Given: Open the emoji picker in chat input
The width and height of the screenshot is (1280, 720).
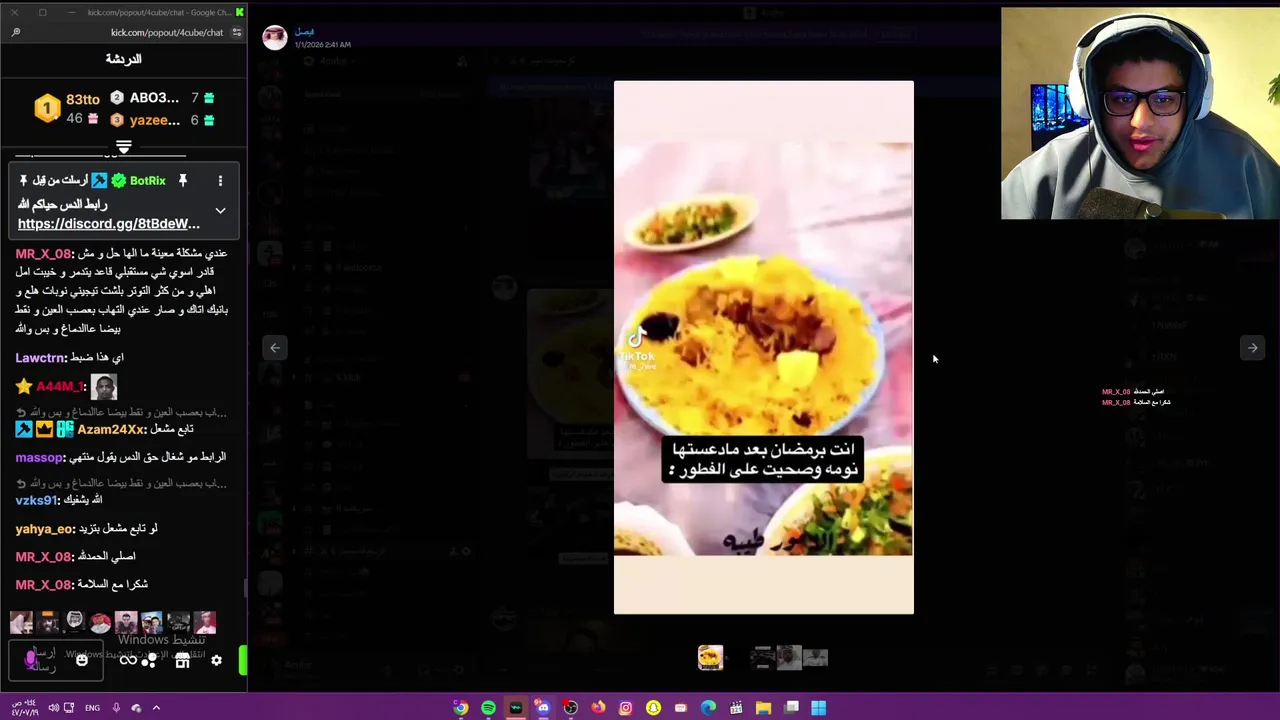Looking at the screenshot, I should pyautogui.click(x=82, y=660).
